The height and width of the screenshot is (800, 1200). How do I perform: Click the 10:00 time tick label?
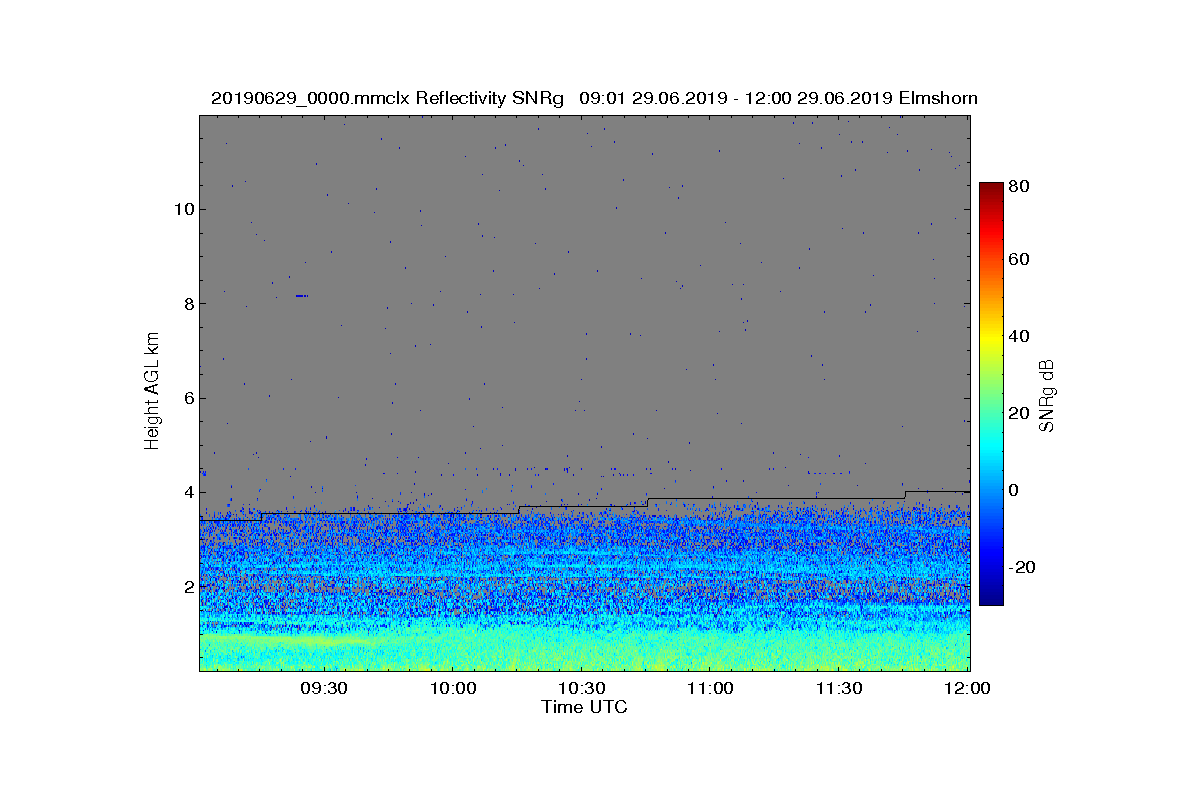click(x=453, y=689)
